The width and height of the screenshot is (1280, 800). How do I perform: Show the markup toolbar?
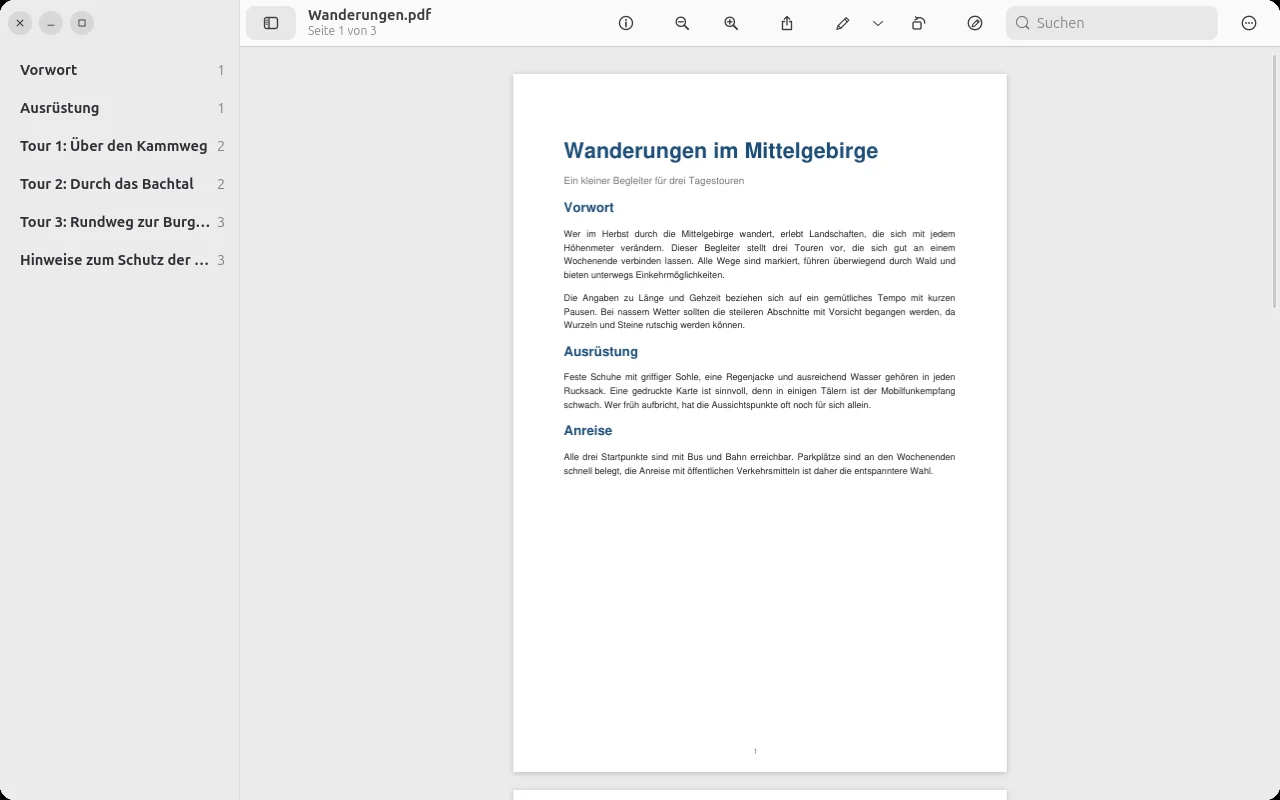[975, 23]
